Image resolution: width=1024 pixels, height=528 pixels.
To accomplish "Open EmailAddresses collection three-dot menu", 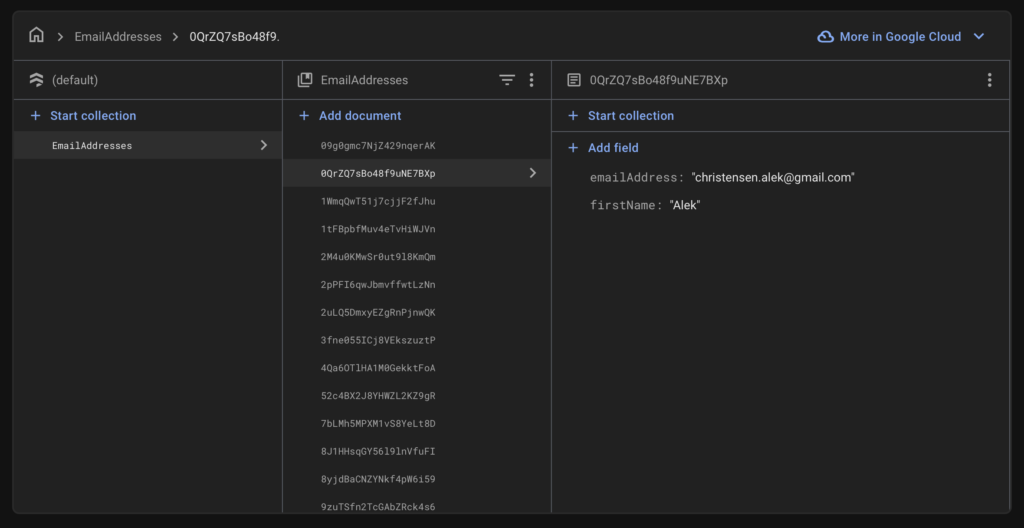I will coord(531,80).
